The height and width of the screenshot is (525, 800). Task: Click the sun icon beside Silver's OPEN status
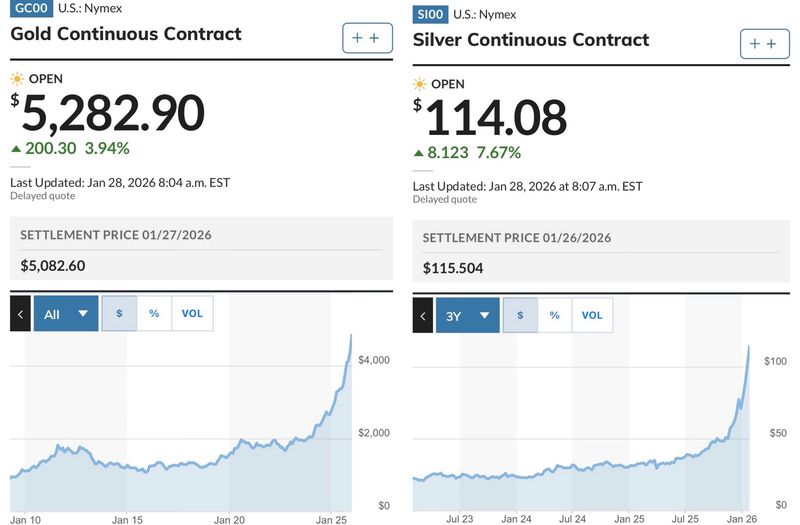click(419, 84)
